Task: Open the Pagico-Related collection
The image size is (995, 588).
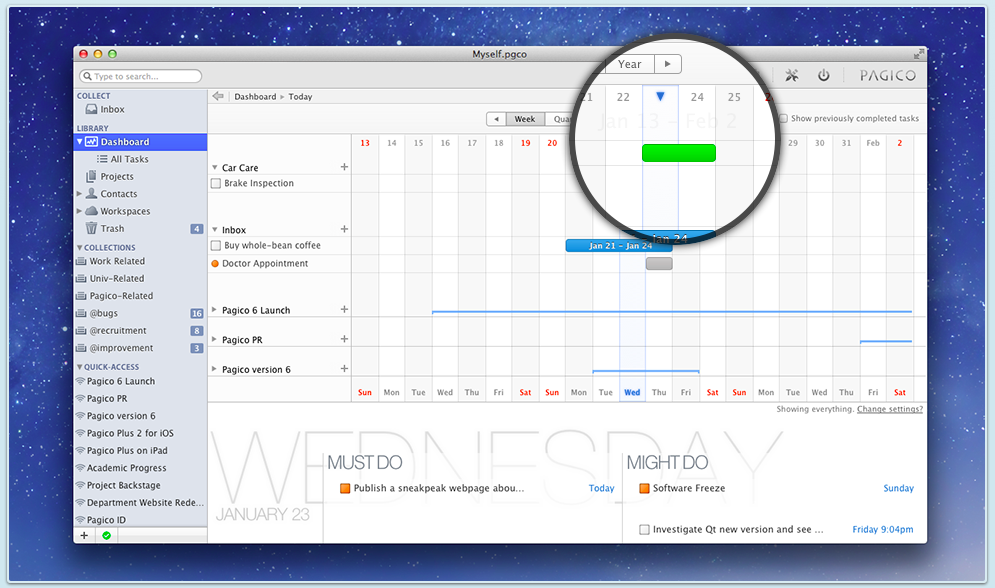Action: [x=121, y=296]
